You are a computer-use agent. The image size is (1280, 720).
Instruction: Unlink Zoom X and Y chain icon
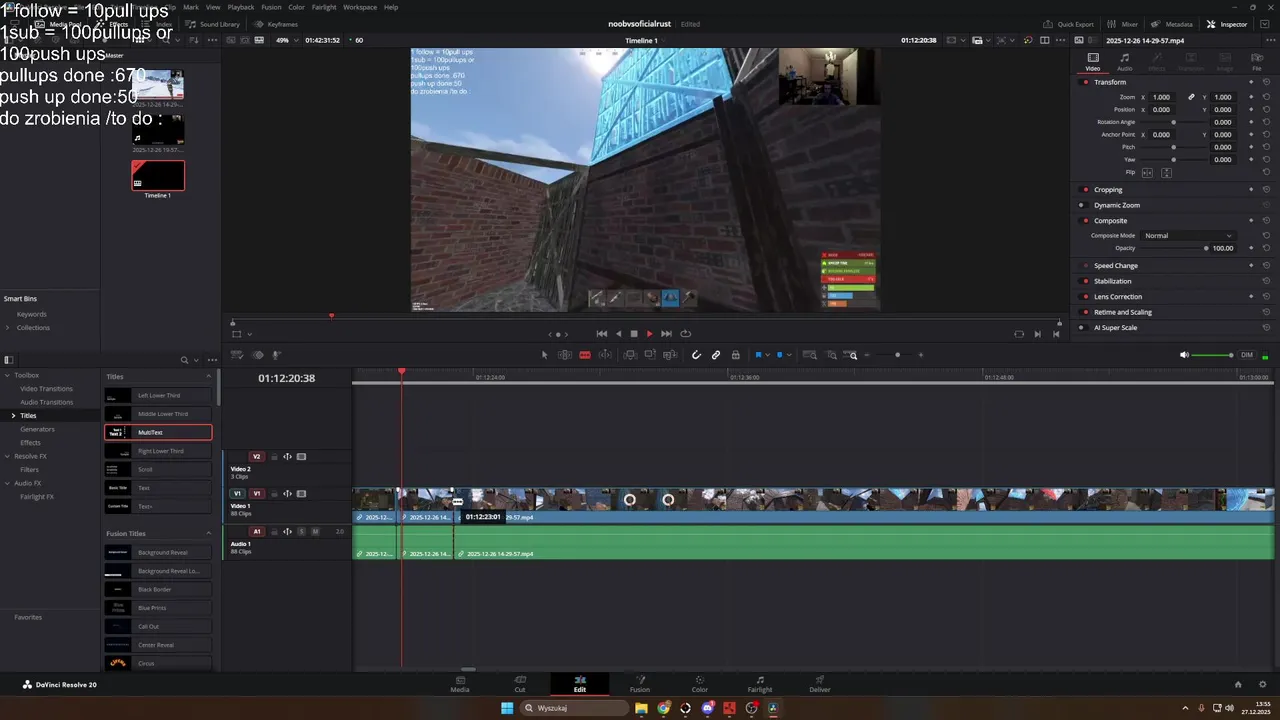pos(1191,97)
